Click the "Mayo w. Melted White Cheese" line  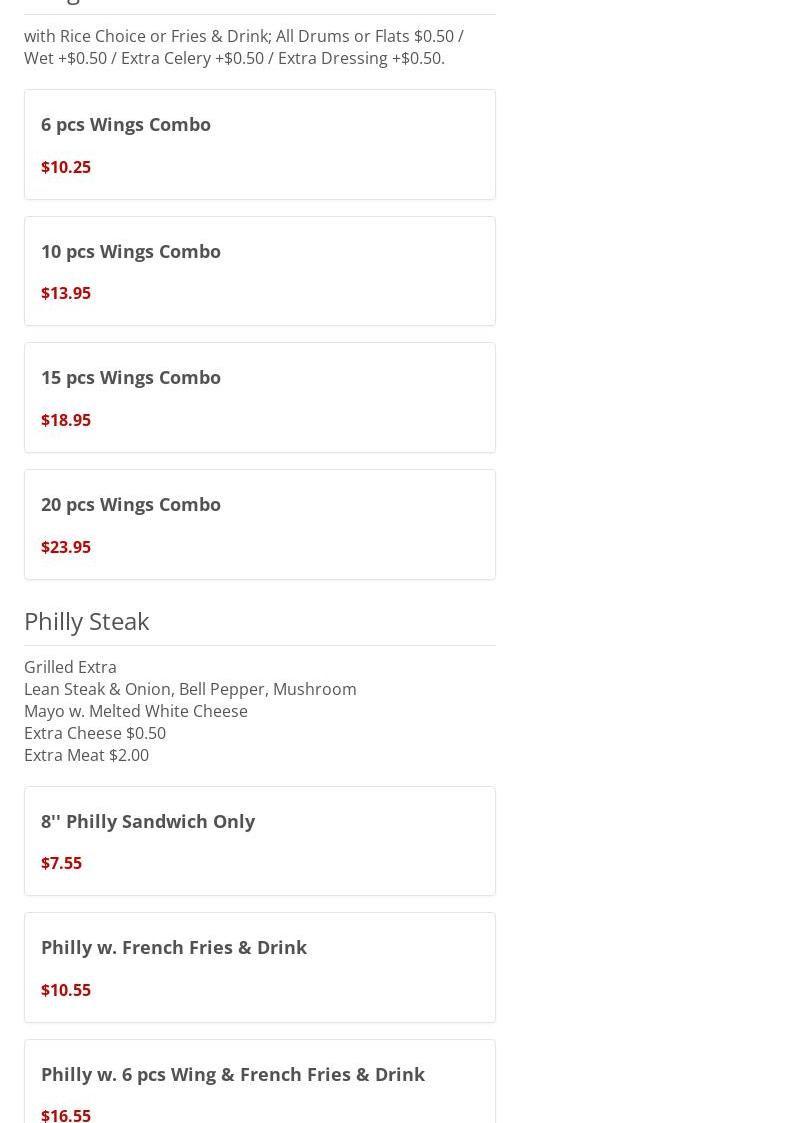136,711
